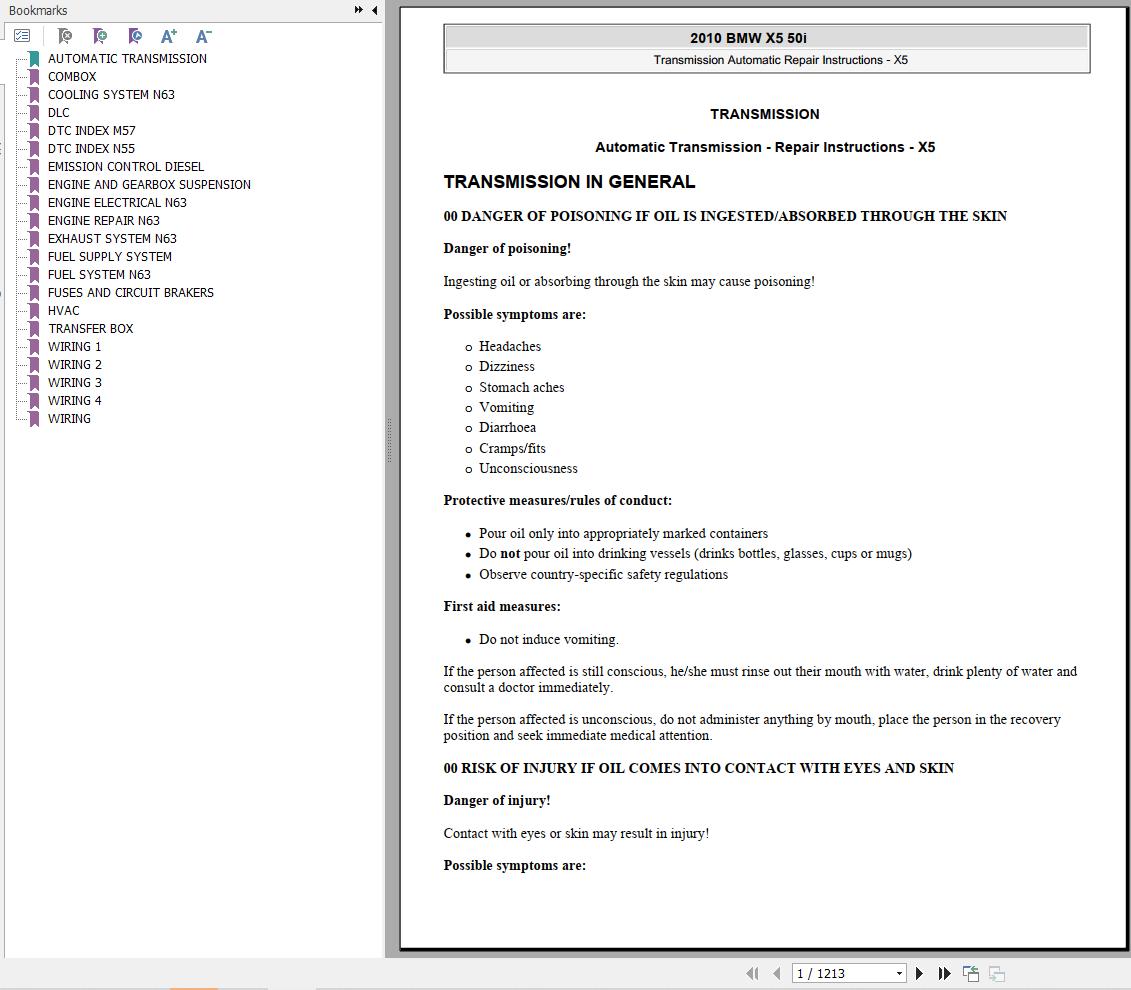This screenshot has width=1131, height=990.
Task: Click the expand panel double-arrow toggle
Action: coord(357,9)
